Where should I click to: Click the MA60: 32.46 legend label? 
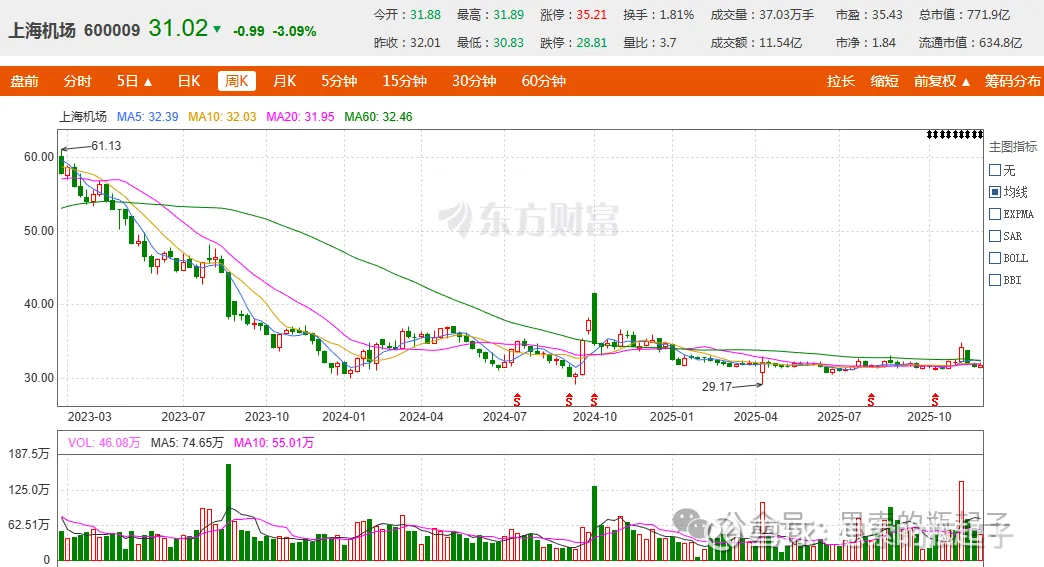pos(378,117)
